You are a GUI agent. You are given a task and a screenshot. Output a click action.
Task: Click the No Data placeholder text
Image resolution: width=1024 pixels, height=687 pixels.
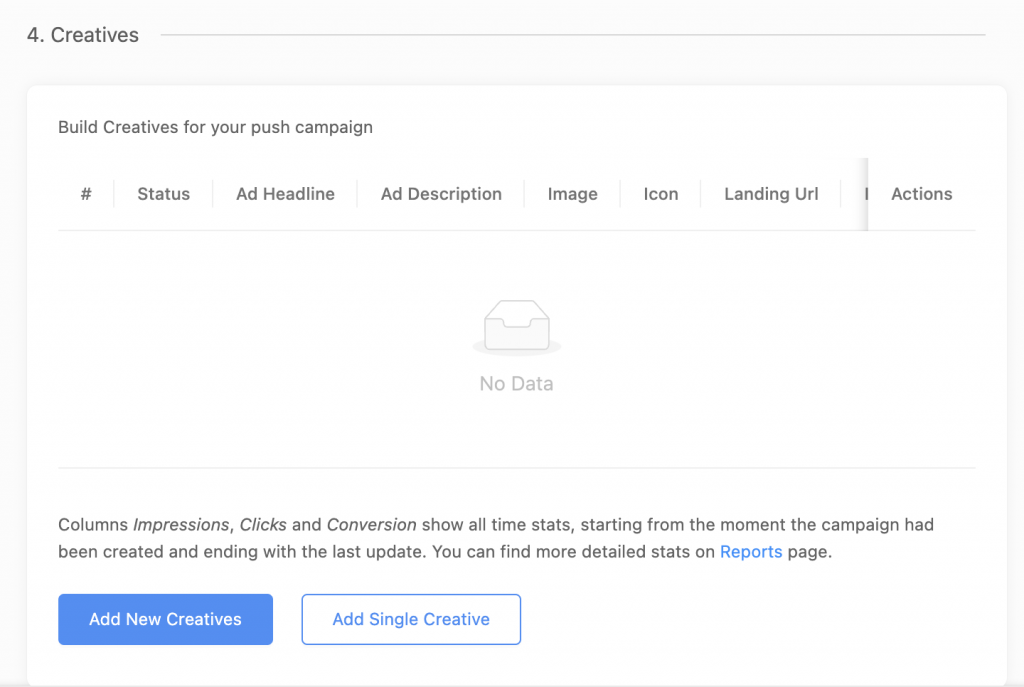click(x=516, y=384)
